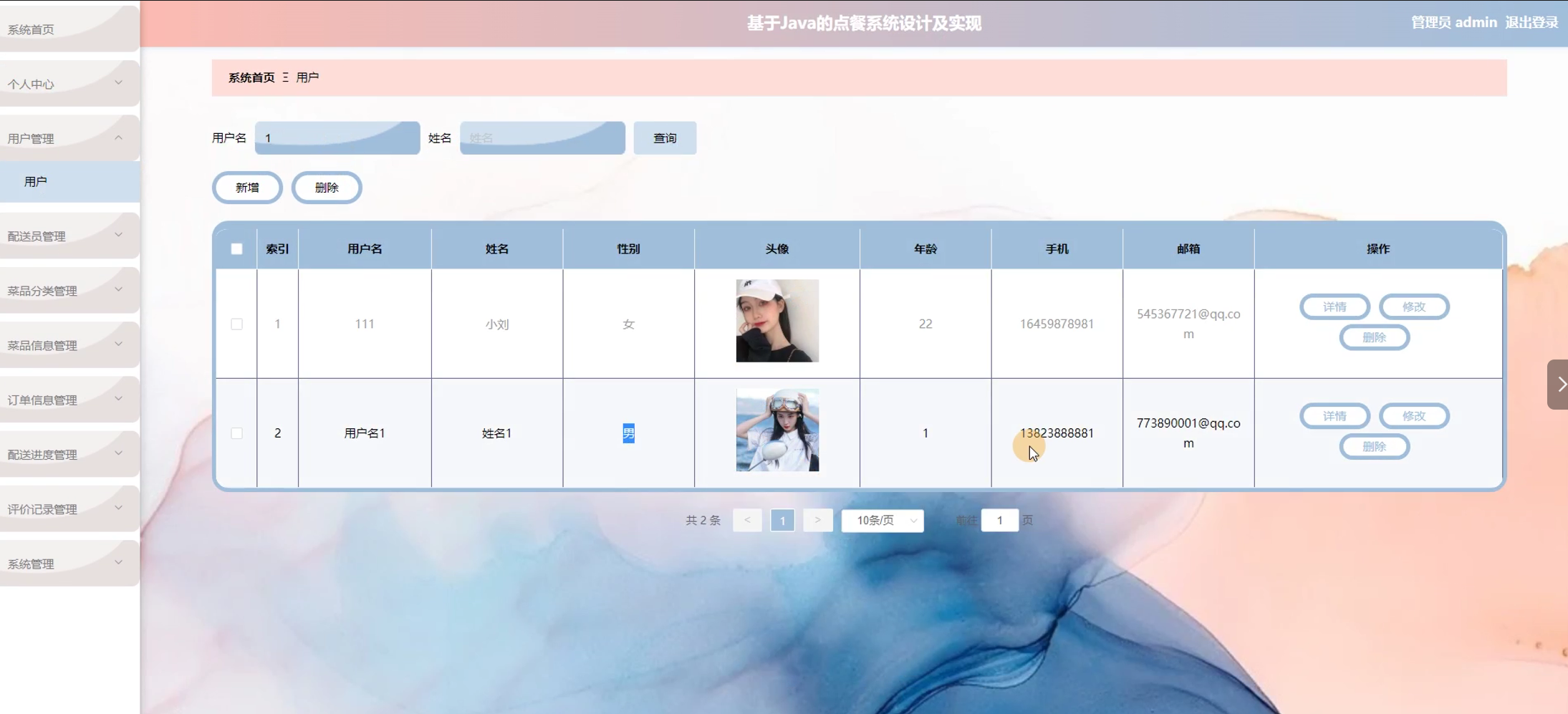The image size is (1568, 714).
Task: Open 详情 for user 姓名1
Action: click(x=1334, y=416)
